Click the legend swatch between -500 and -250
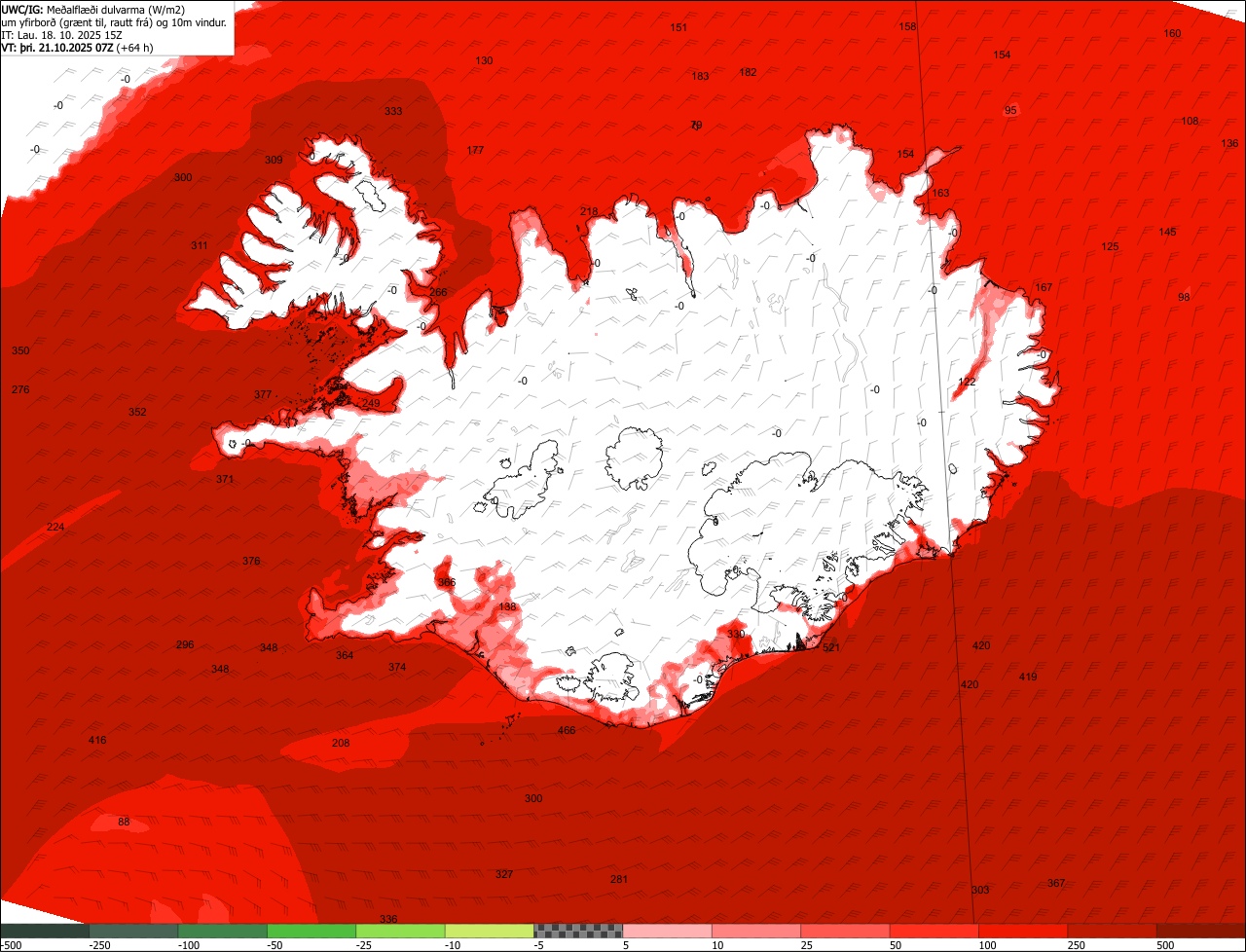1246x952 pixels. pyautogui.click(x=44, y=931)
